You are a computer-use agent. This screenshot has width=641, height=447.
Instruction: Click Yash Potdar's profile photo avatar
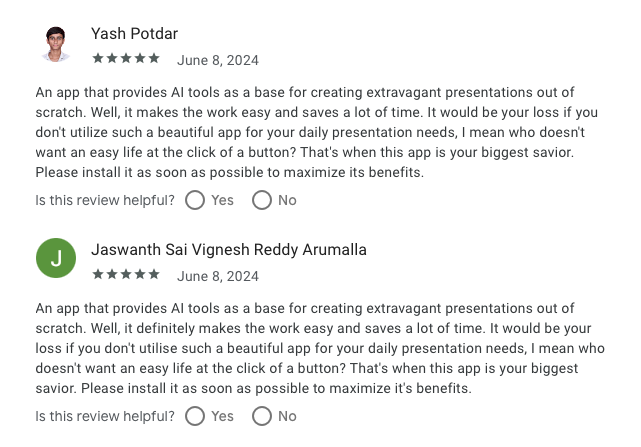[56, 44]
